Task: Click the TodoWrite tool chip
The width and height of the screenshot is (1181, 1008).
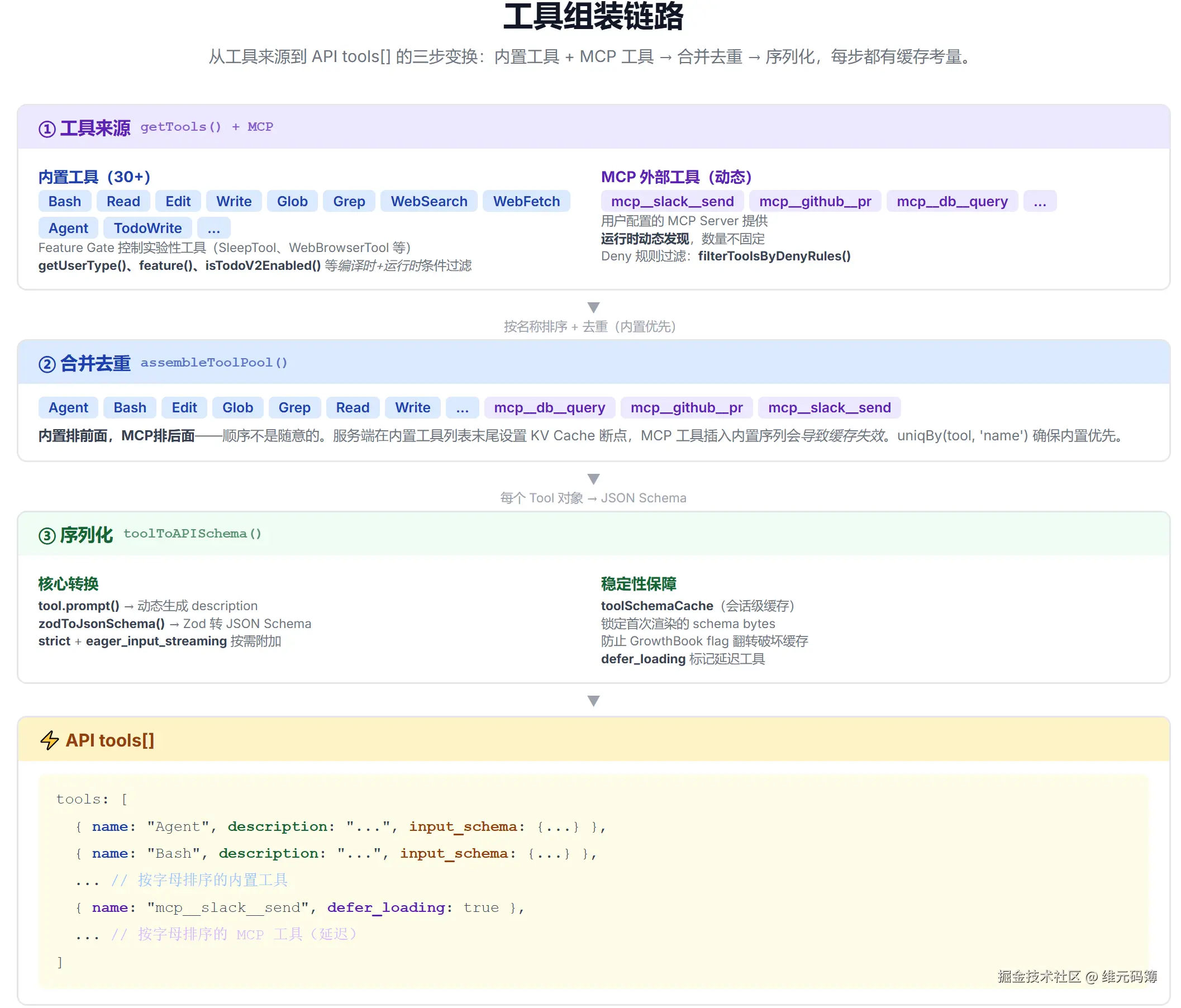Action: pyautogui.click(x=147, y=227)
